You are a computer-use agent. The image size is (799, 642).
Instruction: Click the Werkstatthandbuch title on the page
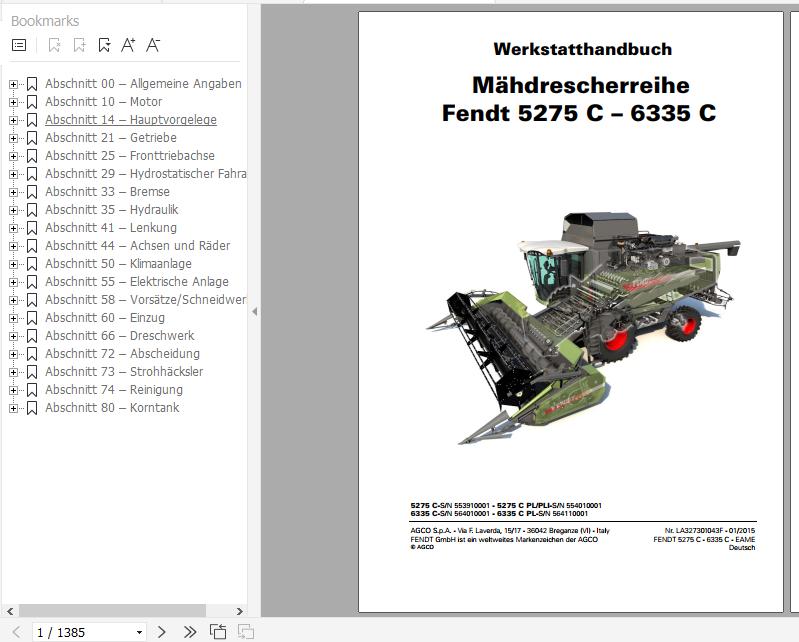[582, 49]
